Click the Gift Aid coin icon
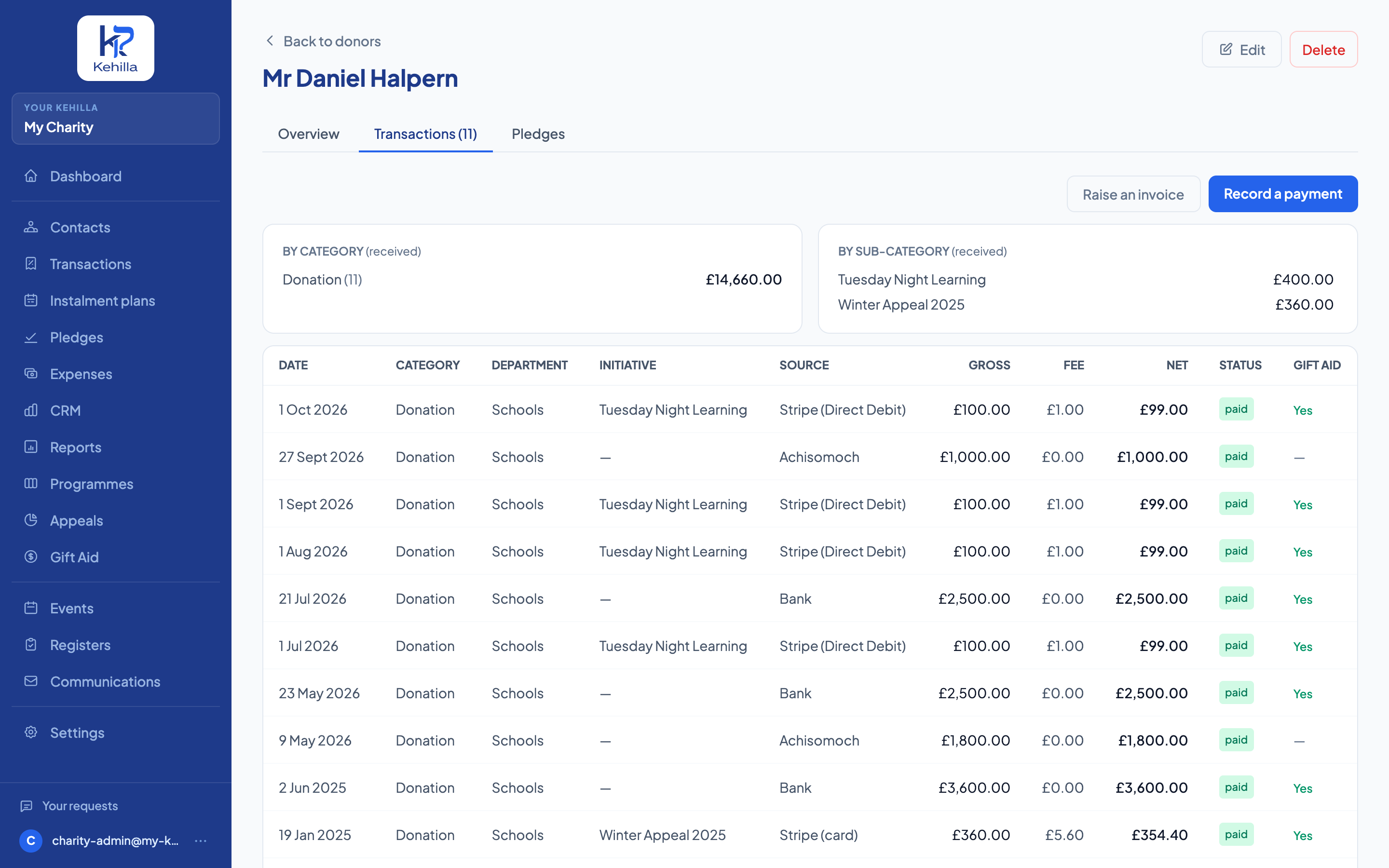 (31, 557)
